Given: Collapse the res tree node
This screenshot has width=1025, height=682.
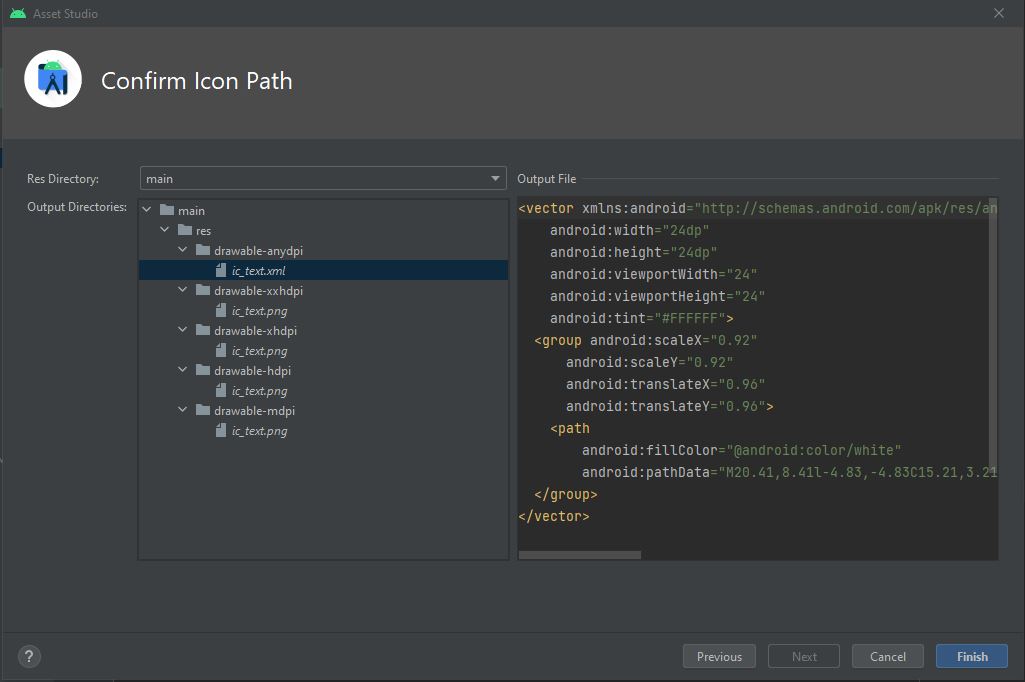Looking at the screenshot, I should (x=165, y=230).
